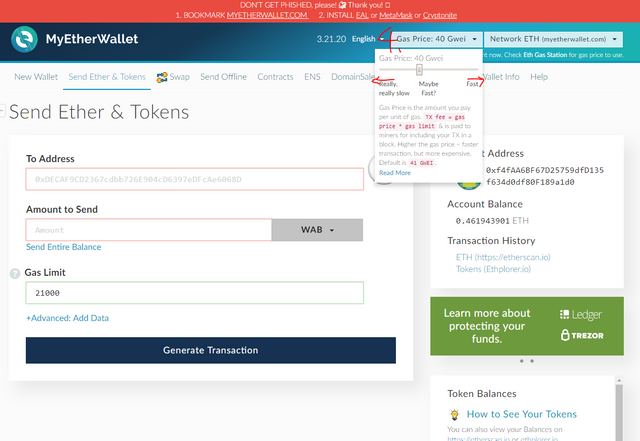
Task: Click the Ledger logo in green banner
Action: (581, 314)
